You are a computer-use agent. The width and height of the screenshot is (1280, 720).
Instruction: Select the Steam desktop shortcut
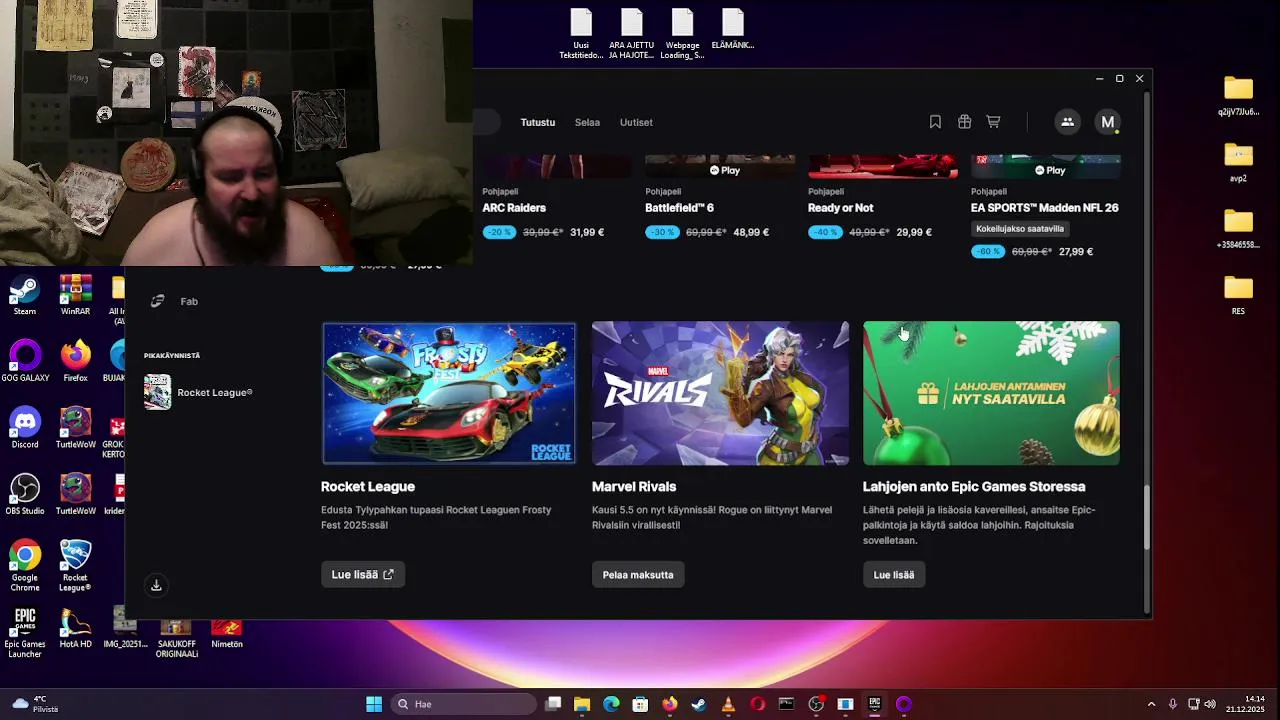(x=25, y=297)
